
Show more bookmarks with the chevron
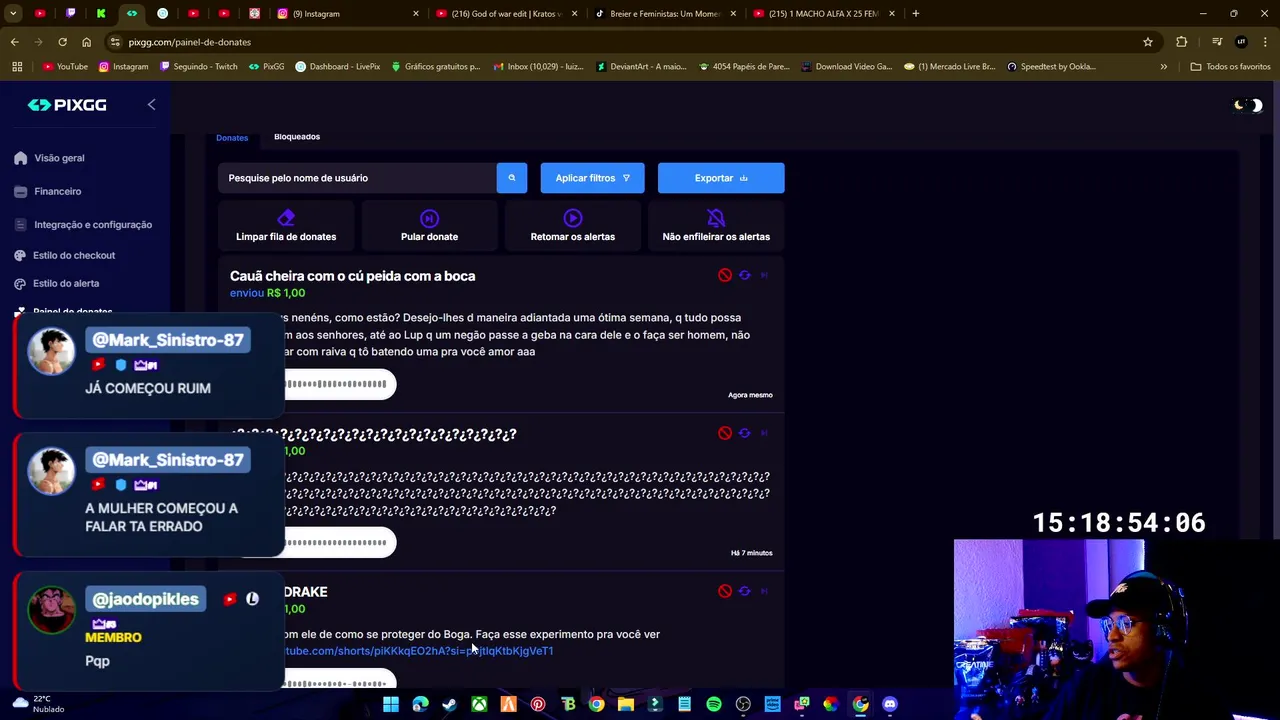(1163, 67)
